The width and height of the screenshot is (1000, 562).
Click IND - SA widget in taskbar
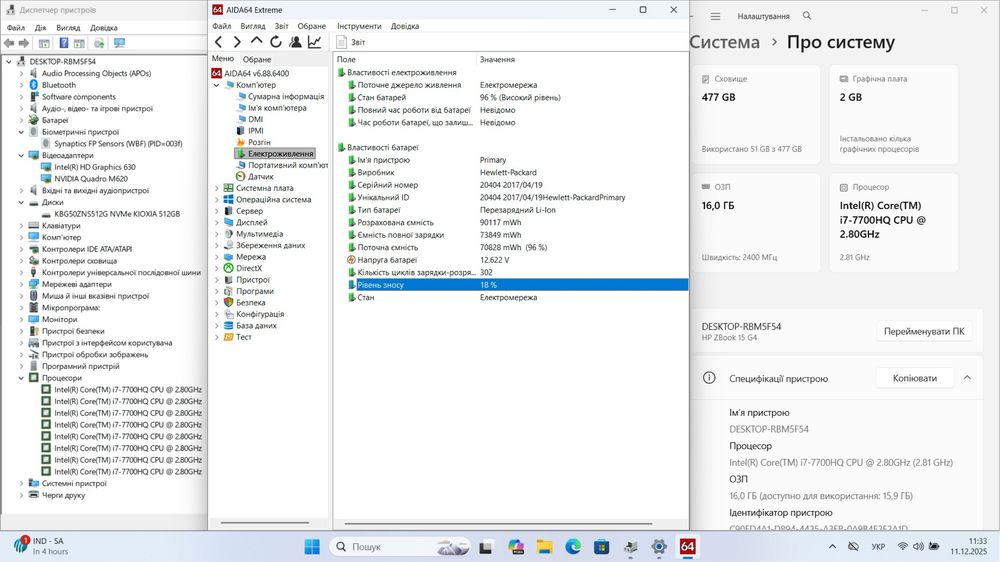click(40, 546)
